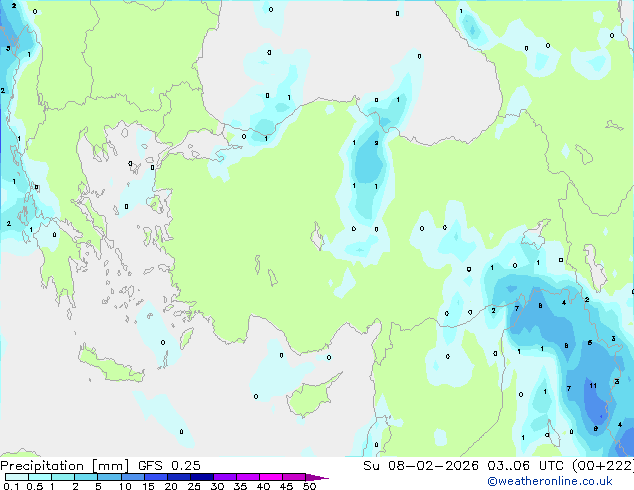Click the 5–10 mm legend color box
Image resolution: width=634 pixels, height=490 pixels.
(x=109, y=477)
